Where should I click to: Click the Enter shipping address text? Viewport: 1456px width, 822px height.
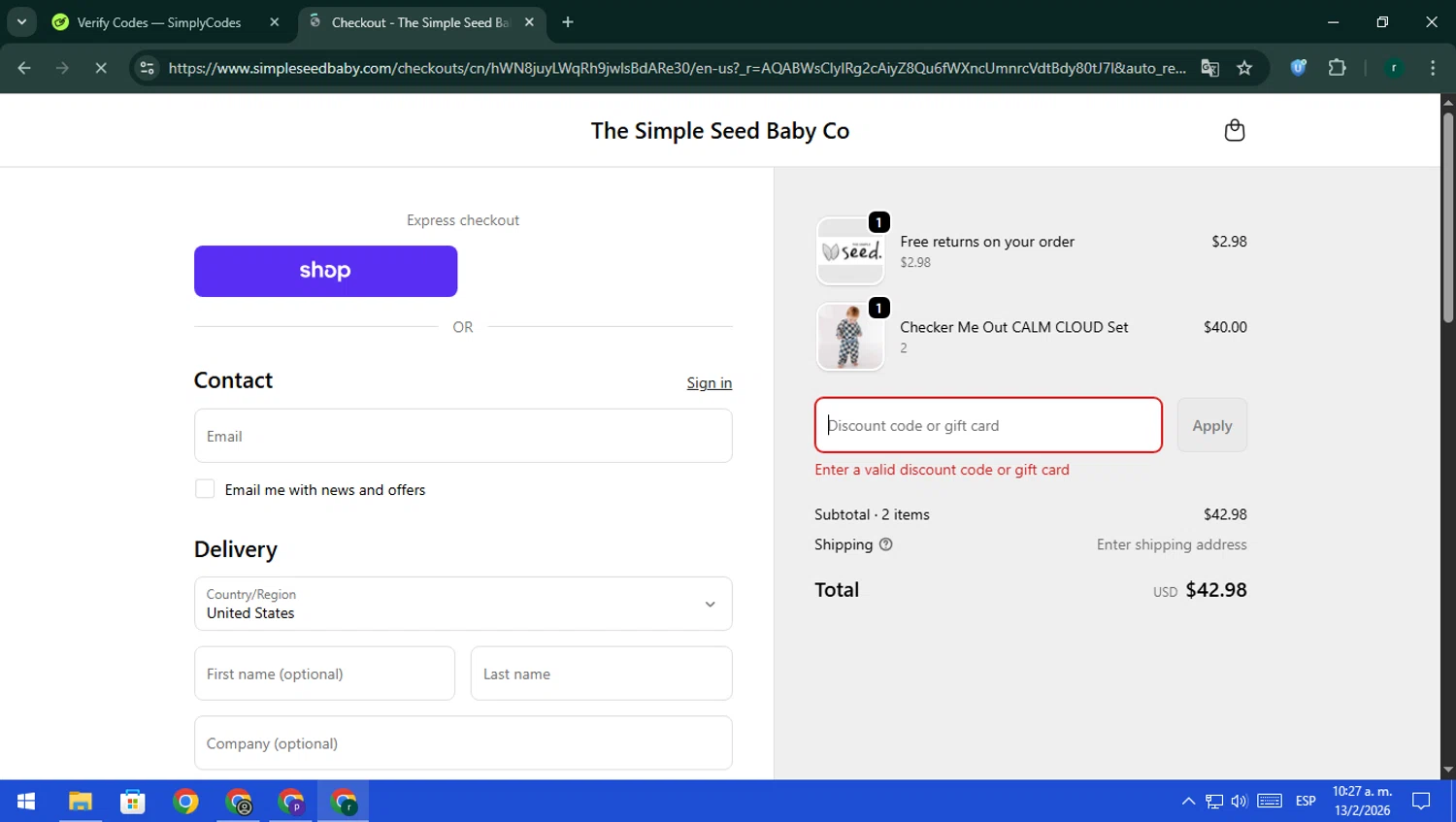(1172, 544)
